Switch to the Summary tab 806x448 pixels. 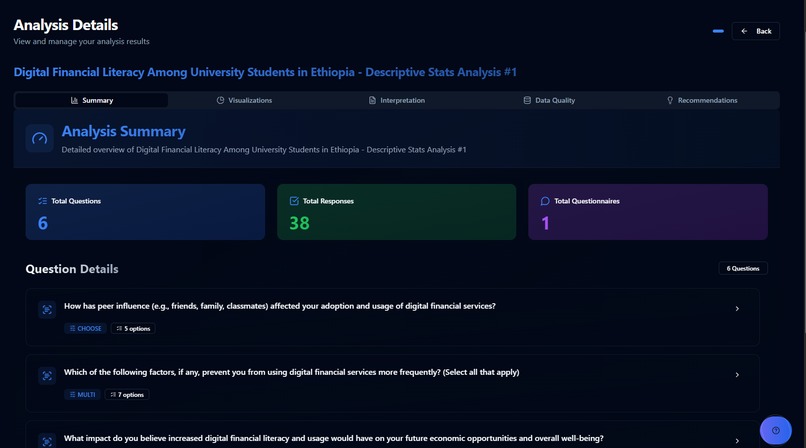[x=91, y=100]
